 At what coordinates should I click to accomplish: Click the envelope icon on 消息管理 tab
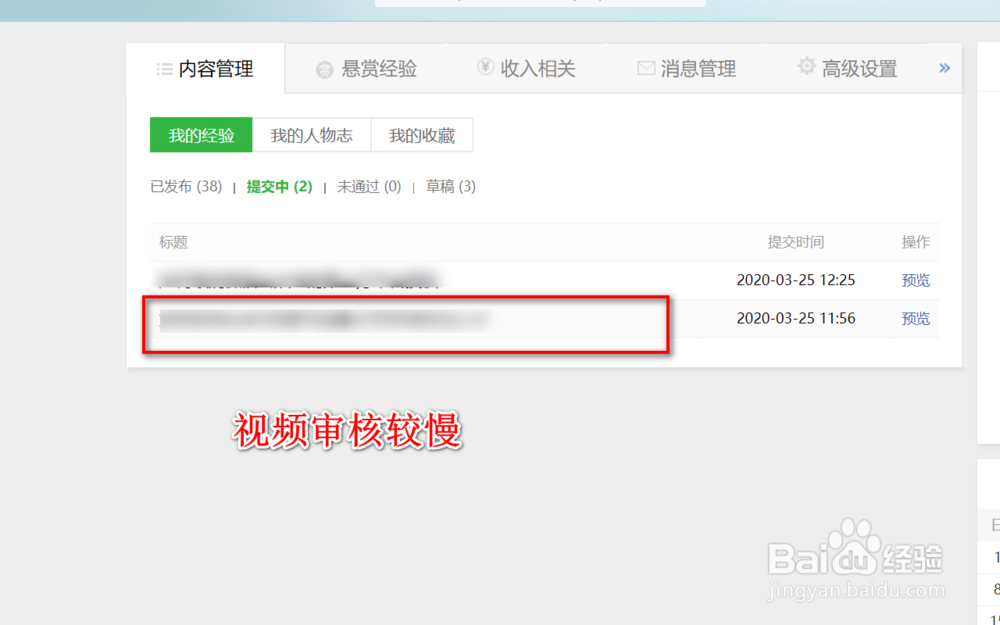point(644,68)
